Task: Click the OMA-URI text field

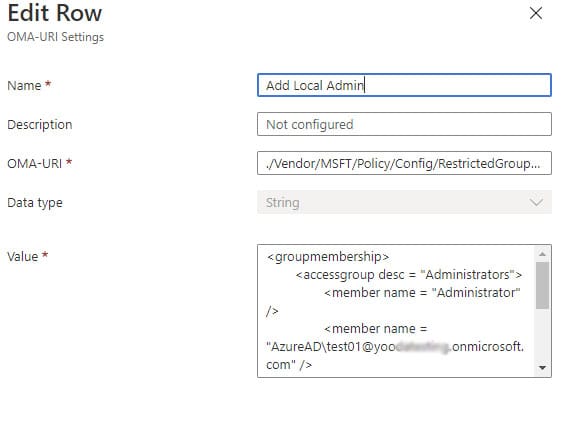Action: (404, 163)
